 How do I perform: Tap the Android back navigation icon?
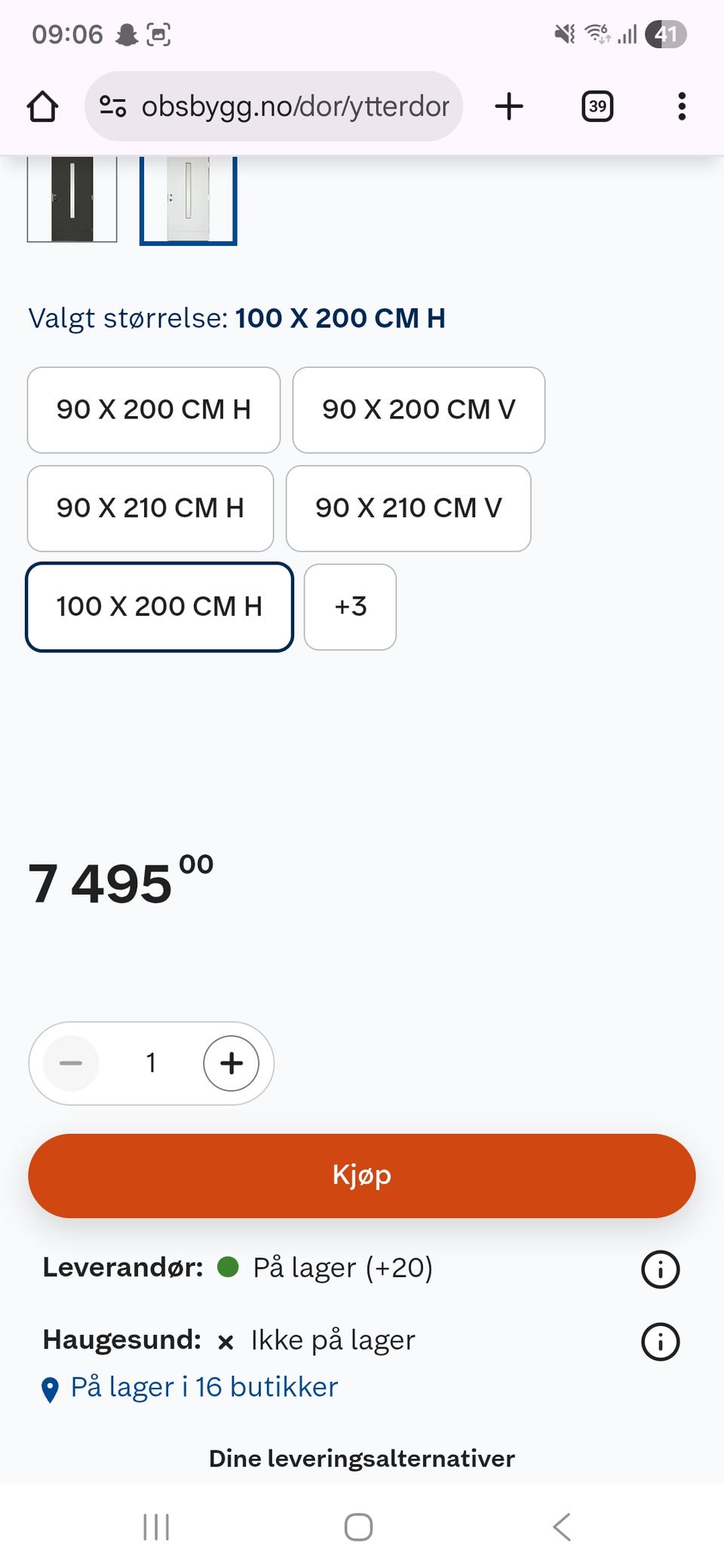pos(562,1527)
